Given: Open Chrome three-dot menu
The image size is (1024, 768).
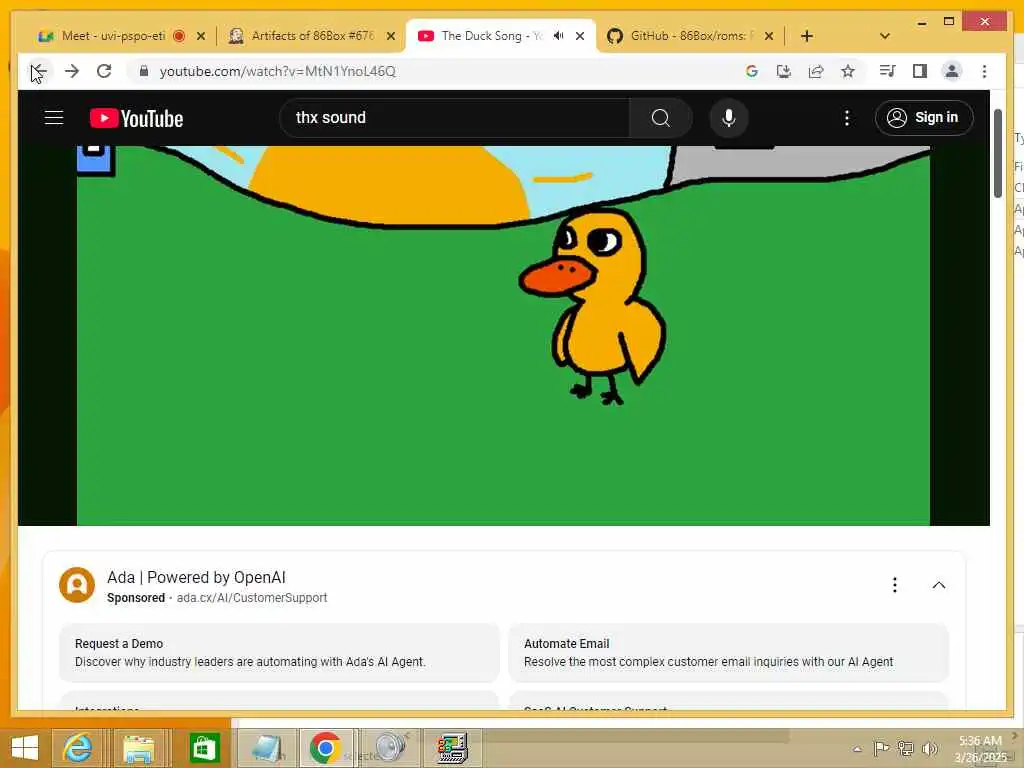Looking at the screenshot, I should [x=984, y=71].
